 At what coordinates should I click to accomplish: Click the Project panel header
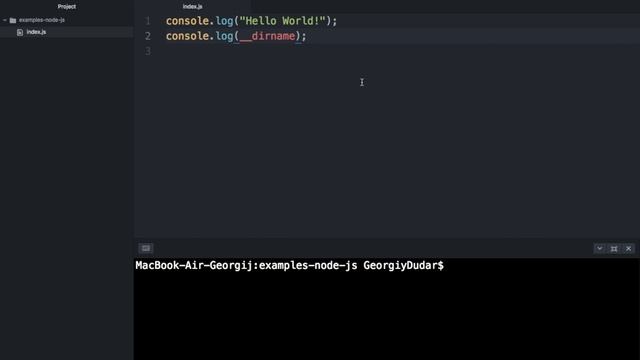point(67,7)
